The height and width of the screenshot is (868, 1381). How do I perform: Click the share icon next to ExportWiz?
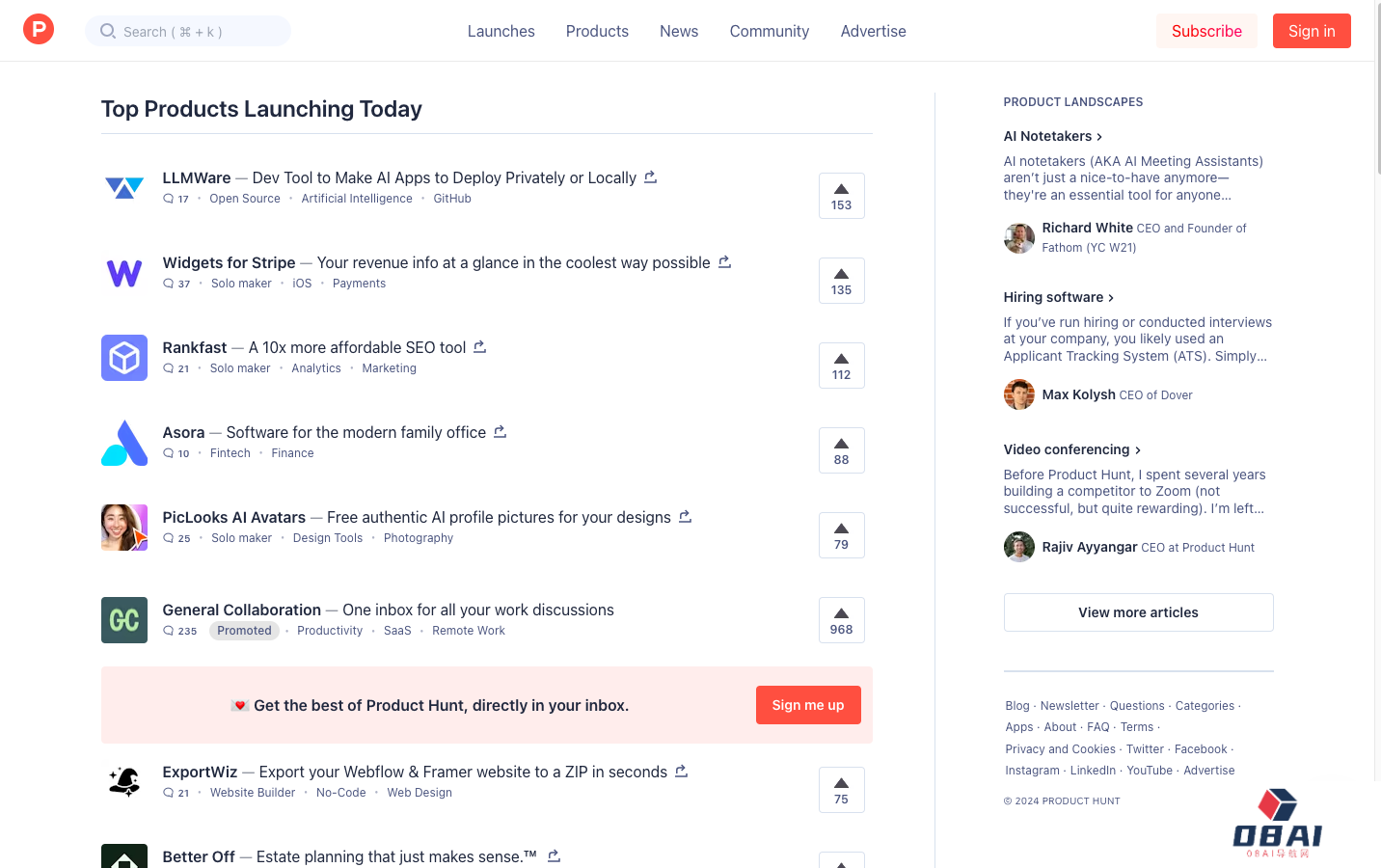[681, 771]
